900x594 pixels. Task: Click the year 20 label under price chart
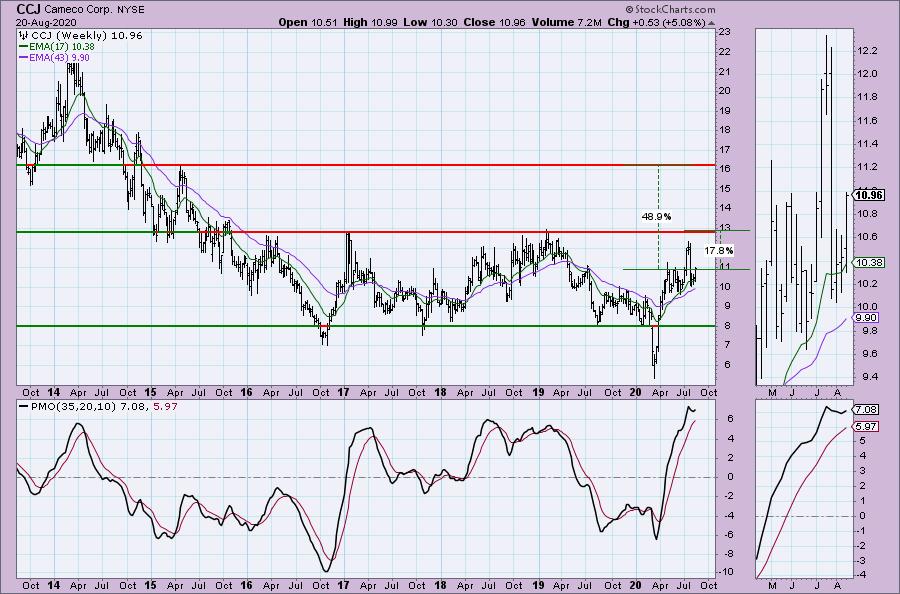[x=635, y=392]
